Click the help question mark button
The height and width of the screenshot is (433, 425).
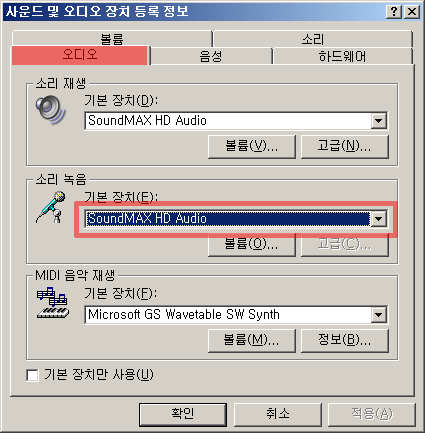click(393, 12)
